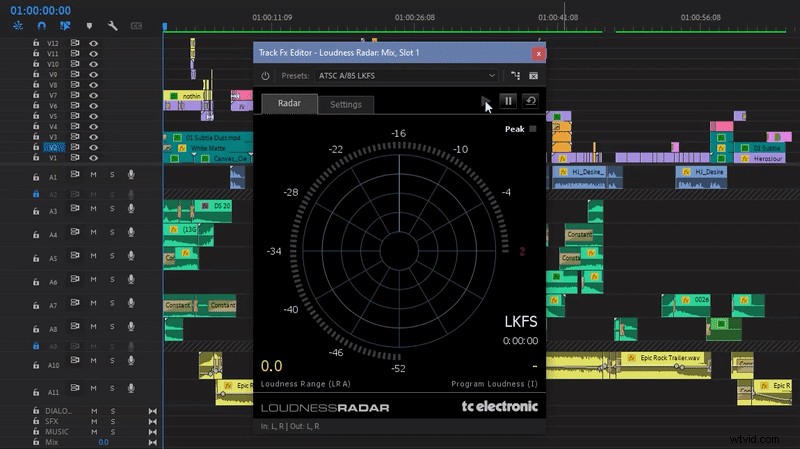800x449 pixels.
Task: Mute the DIALOG submix track
Action: coord(94,411)
